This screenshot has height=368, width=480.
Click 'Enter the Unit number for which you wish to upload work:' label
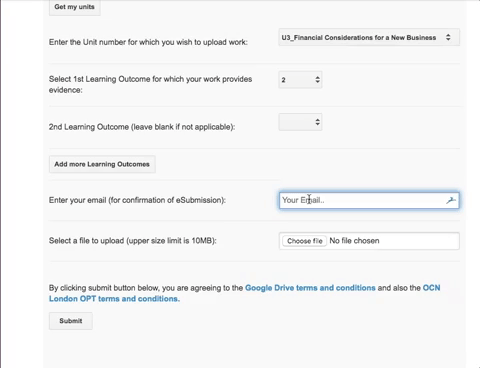tap(148, 42)
